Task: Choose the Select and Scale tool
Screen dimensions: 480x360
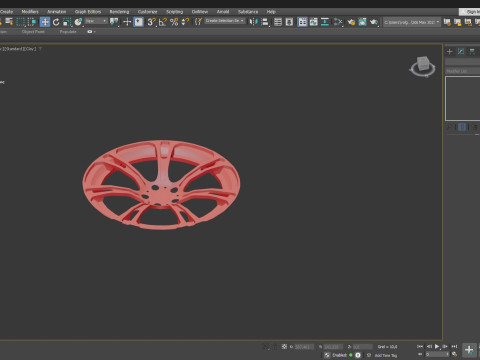Action: click(67, 22)
